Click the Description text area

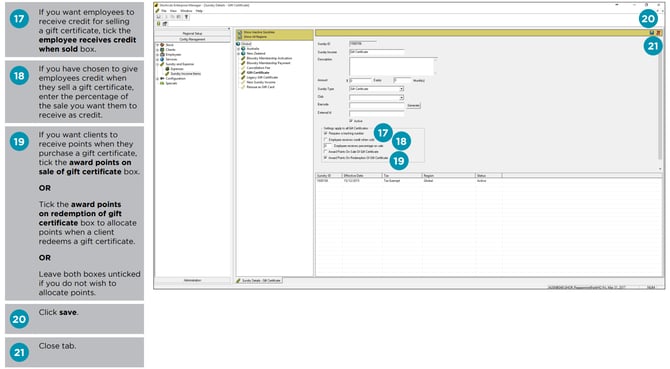click(391, 66)
